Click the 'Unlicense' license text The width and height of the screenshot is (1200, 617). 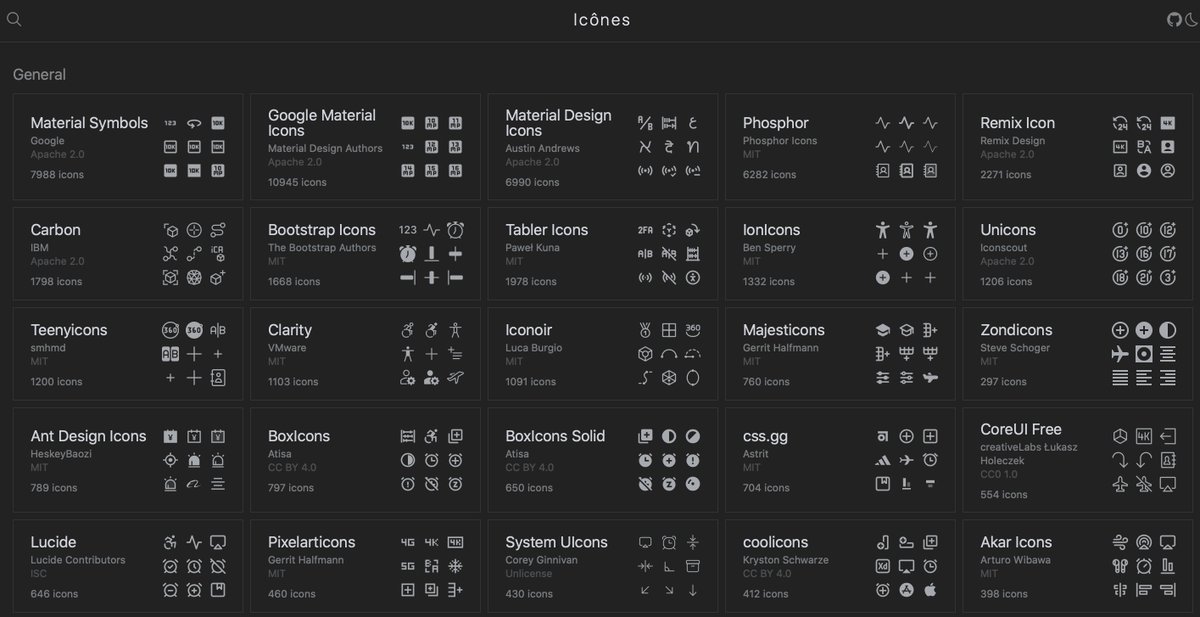coord(528,574)
